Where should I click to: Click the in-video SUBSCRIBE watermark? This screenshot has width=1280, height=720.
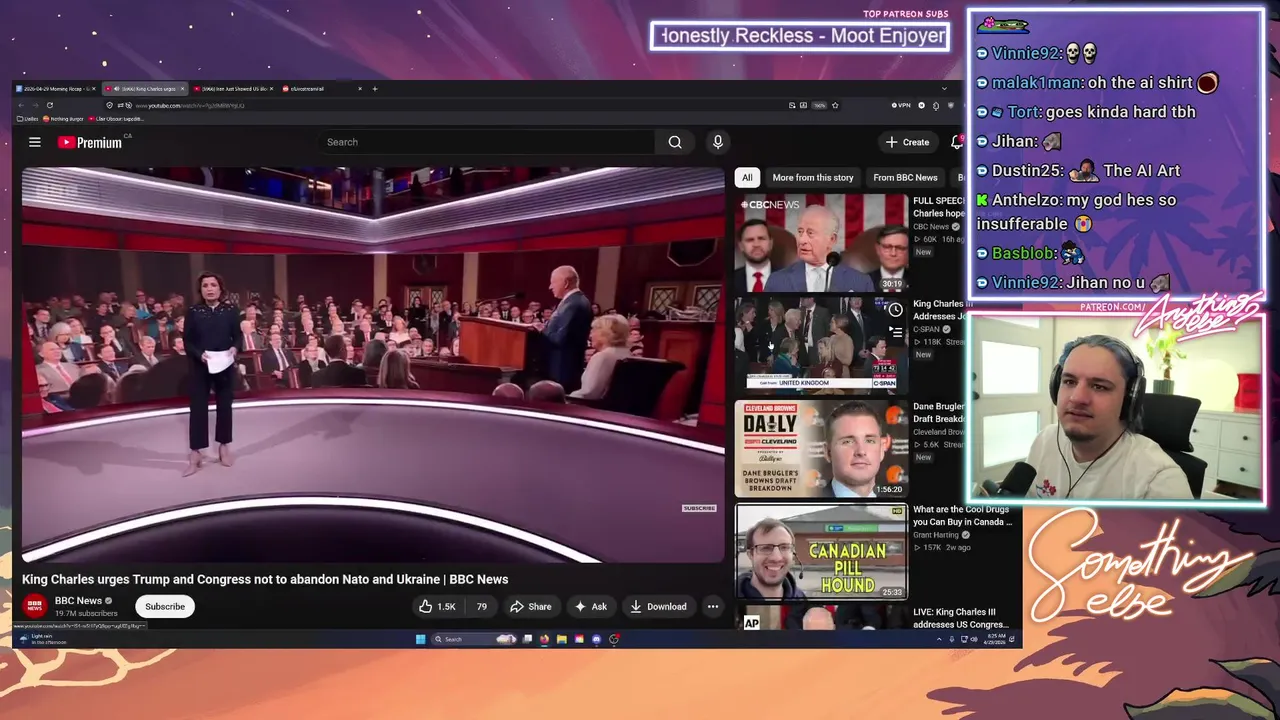click(x=699, y=508)
